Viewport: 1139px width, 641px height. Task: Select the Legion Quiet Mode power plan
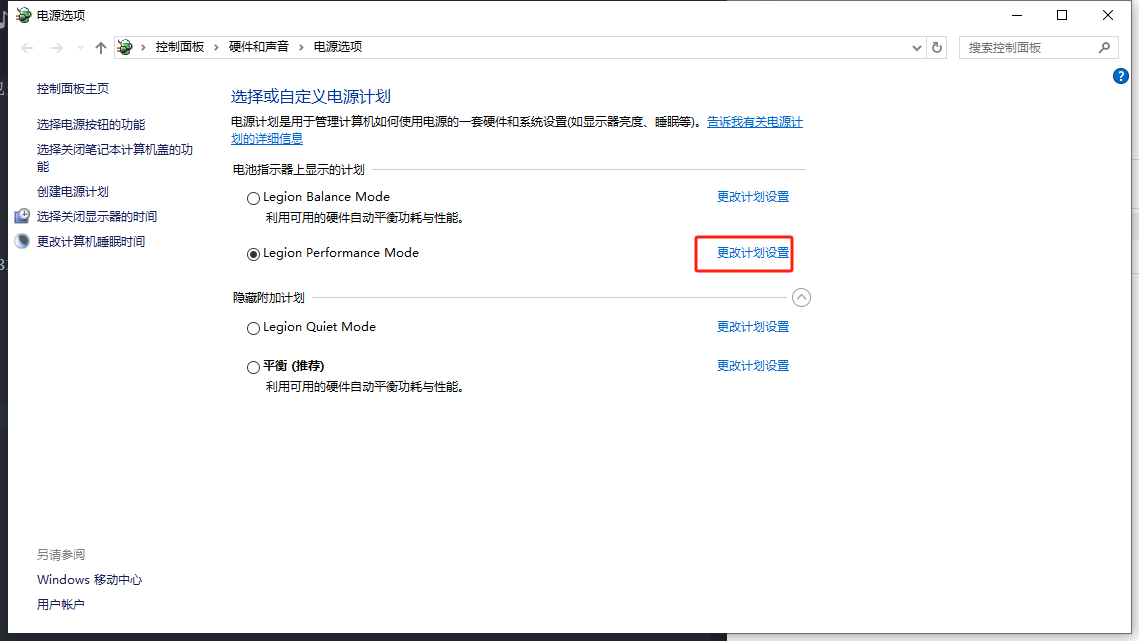(253, 328)
